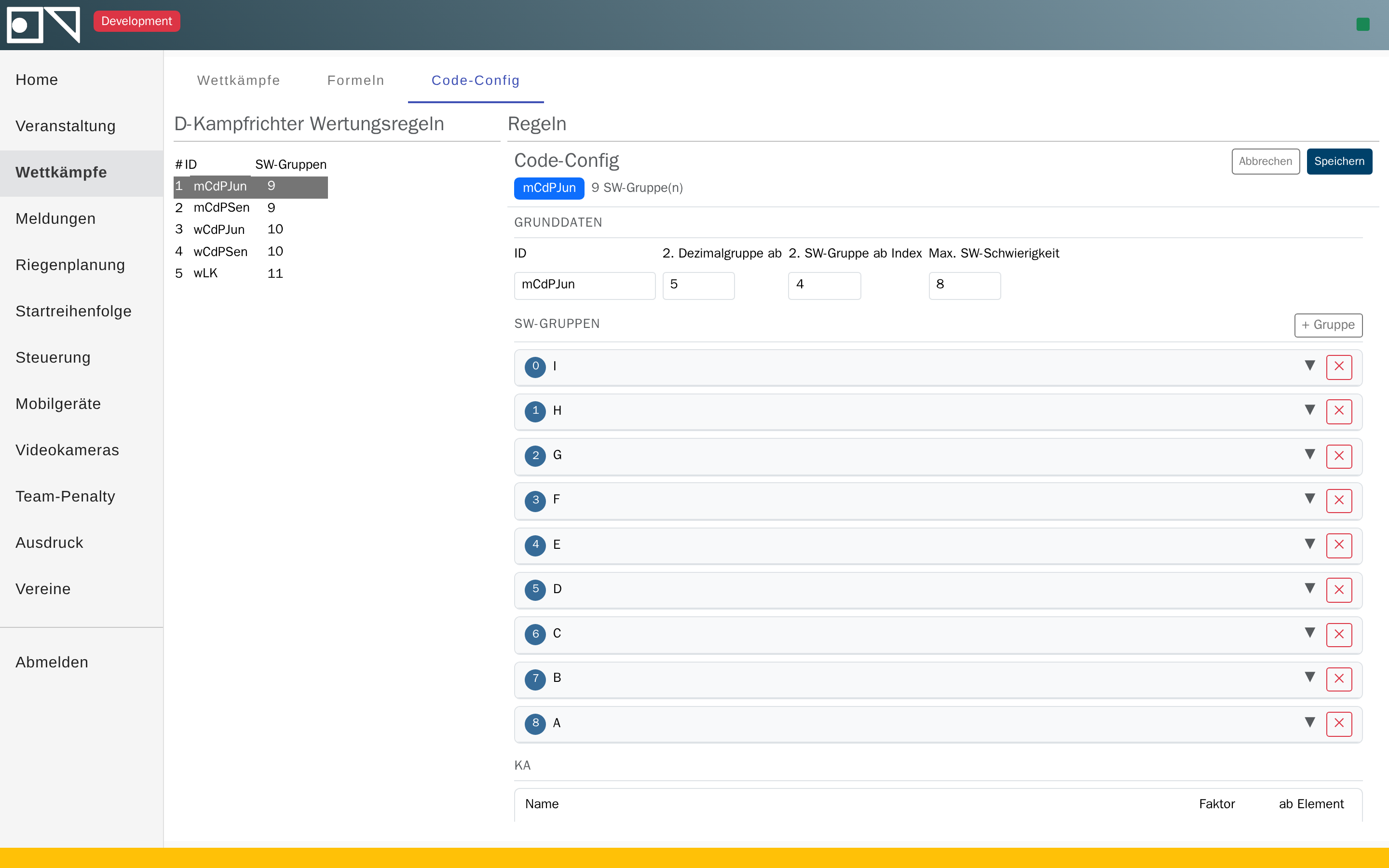Expand SW-Gruppe C with the arrow
Screen dimensions: 1389x868
click(1309, 633)
